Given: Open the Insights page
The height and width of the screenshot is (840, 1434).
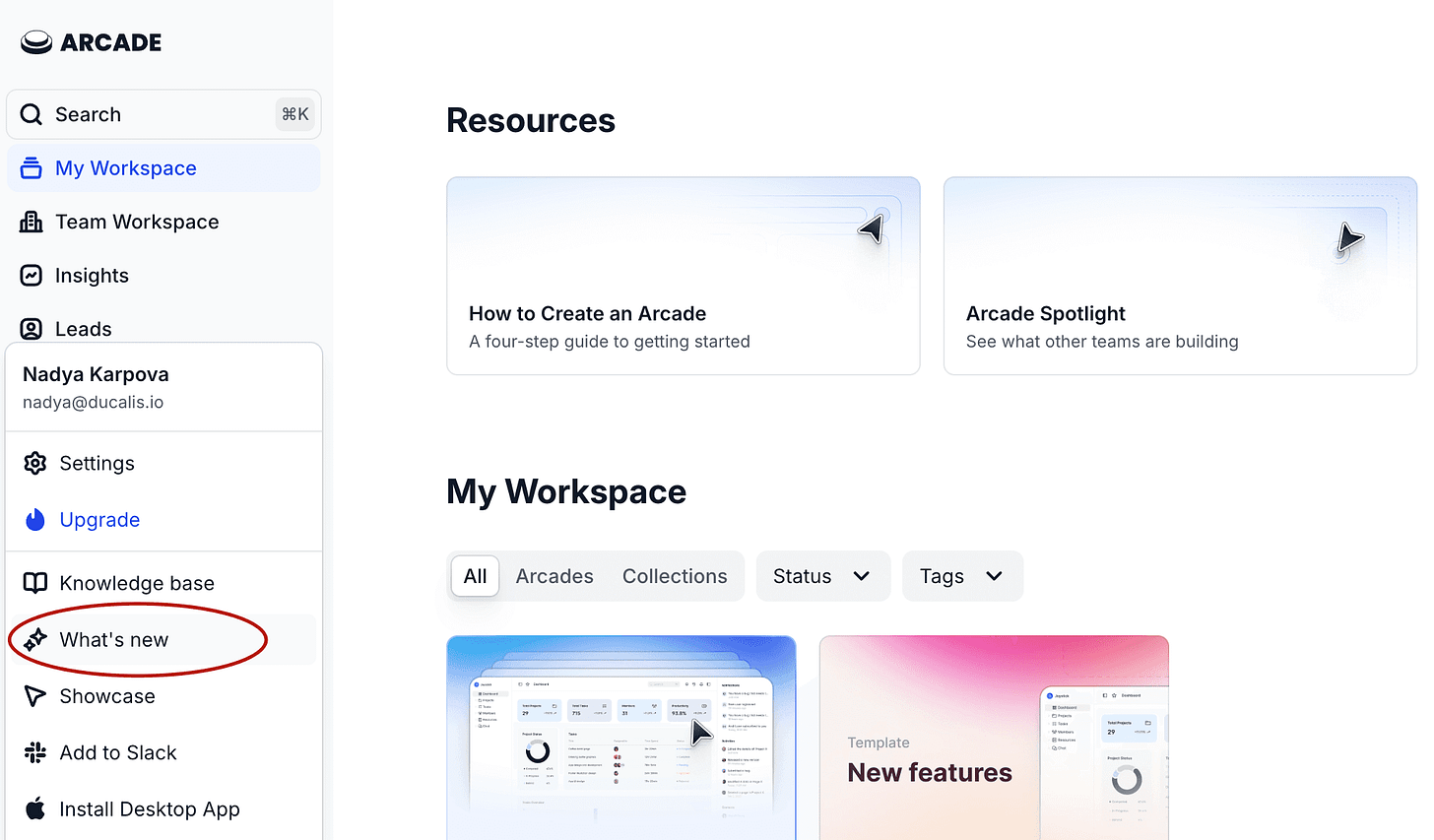Looking at the screenshot, I should point(163,276).
